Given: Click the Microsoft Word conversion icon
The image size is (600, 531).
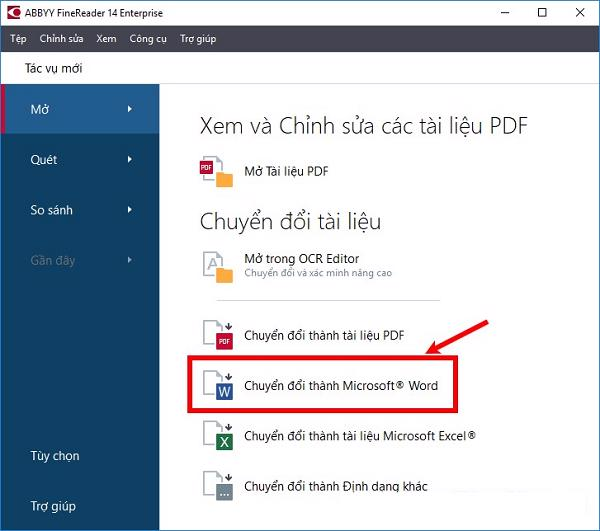Looking at the screenshot, I should 217,385.
